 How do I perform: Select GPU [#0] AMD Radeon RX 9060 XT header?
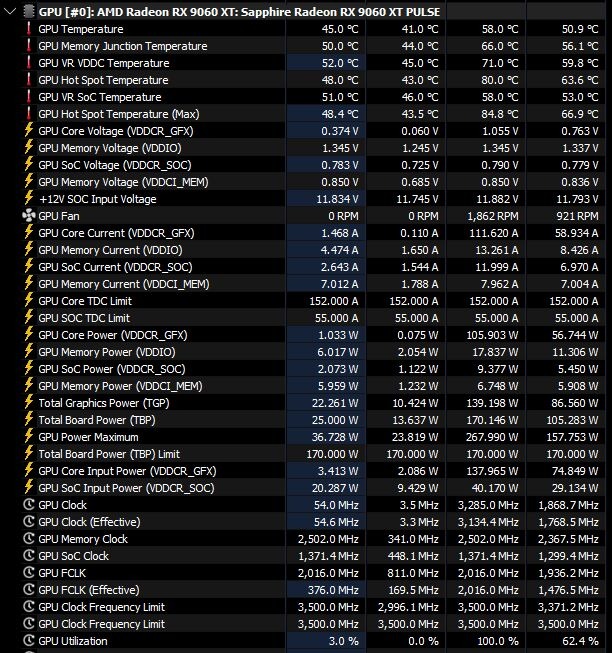tap(239, 12)
